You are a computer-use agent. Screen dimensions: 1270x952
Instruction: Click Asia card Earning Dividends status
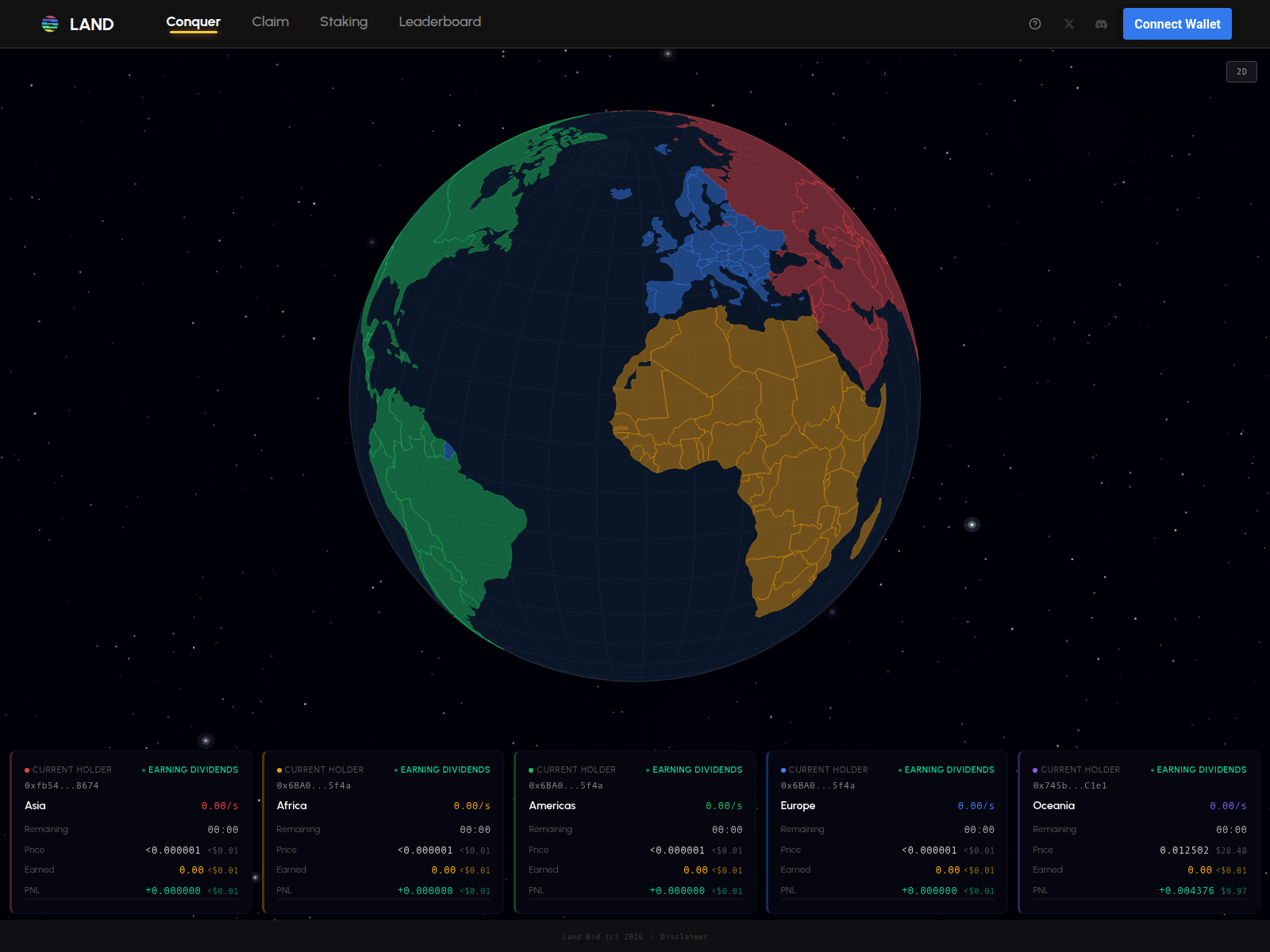pyautogui.click(x=190, y=770)
